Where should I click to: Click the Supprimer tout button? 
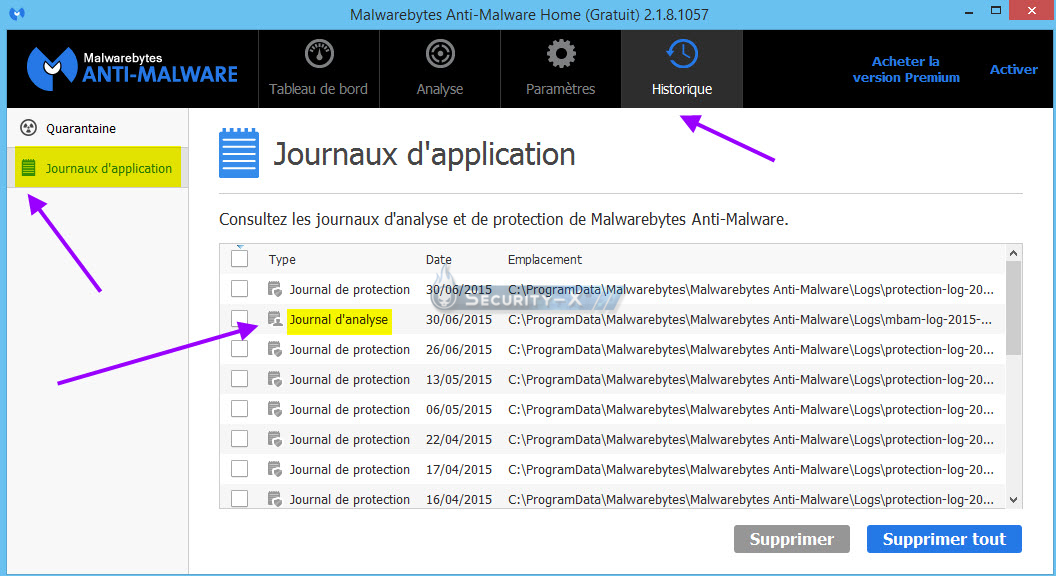[944, 539]
